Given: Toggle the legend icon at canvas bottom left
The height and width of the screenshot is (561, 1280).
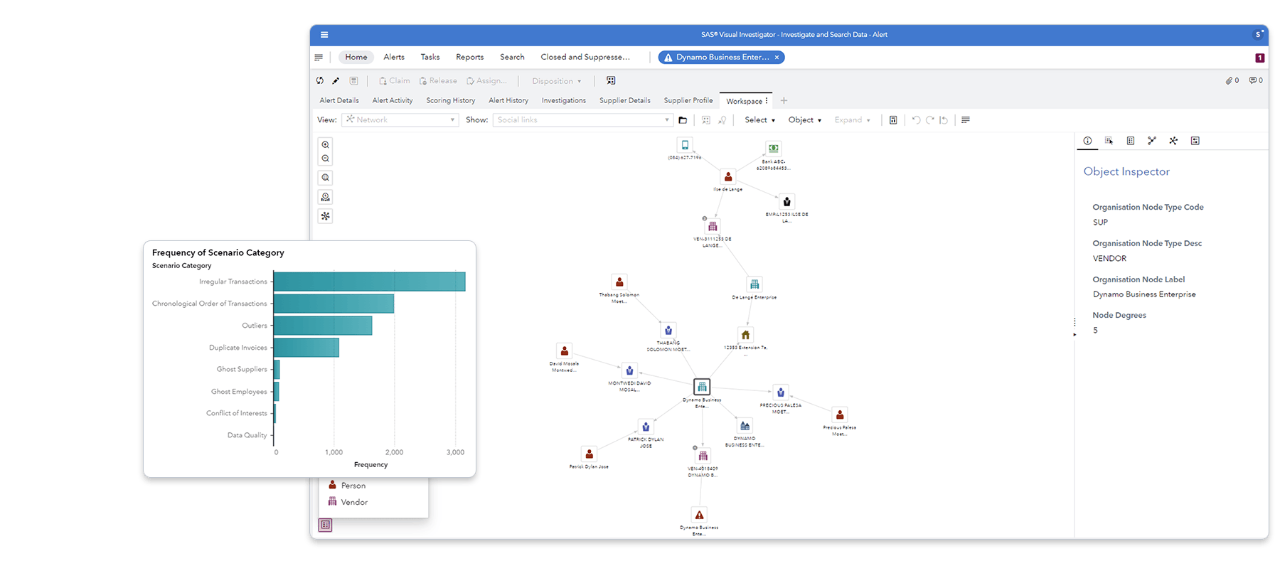Looking at the screenshot, I should pos(325,525).
